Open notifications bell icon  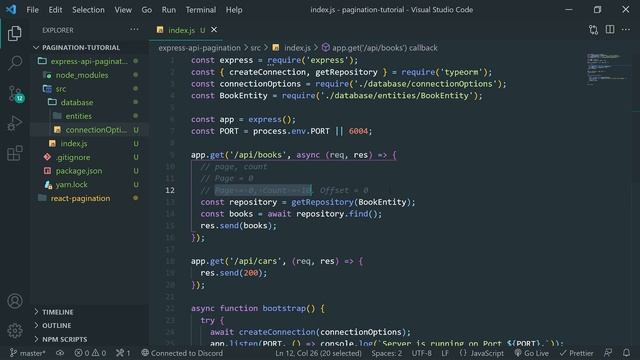pyautogui.click(x=627, y=353)
